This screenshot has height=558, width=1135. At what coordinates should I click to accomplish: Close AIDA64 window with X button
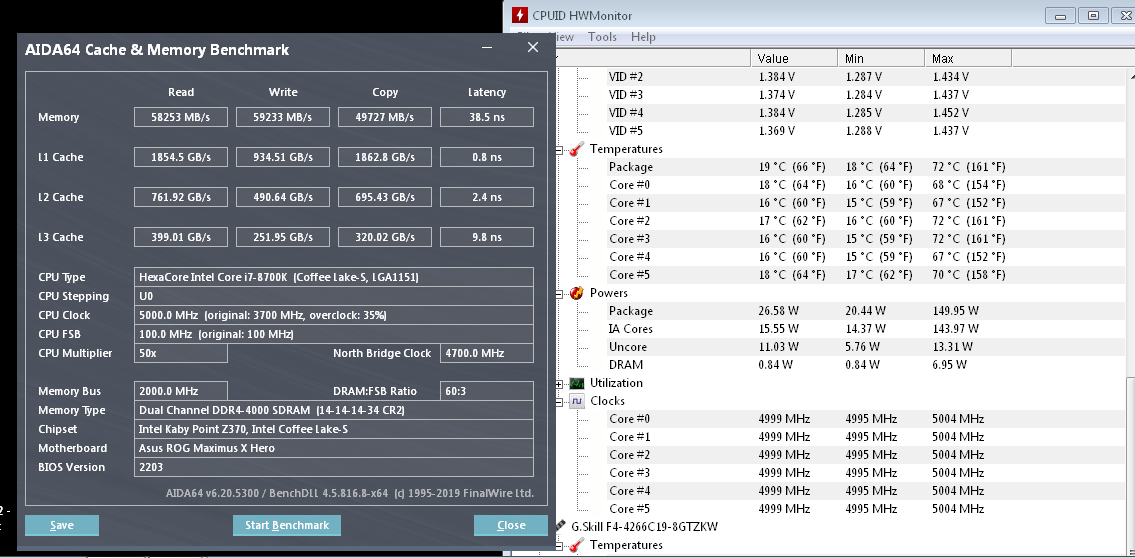(533, 48)
